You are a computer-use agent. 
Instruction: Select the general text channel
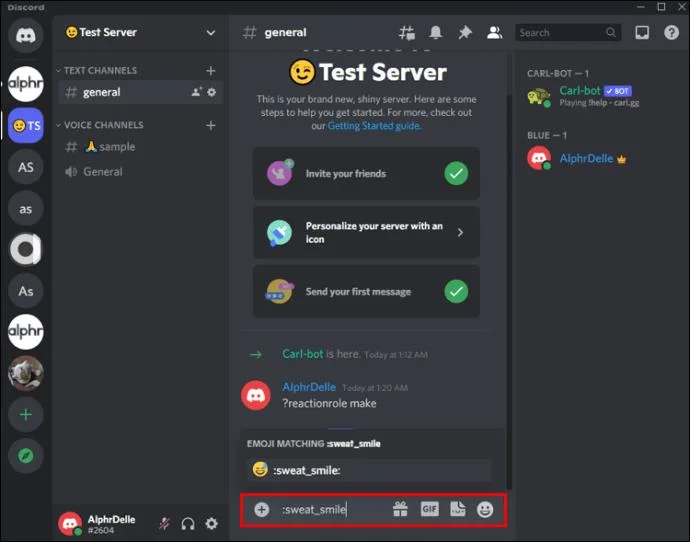(140, 92)
